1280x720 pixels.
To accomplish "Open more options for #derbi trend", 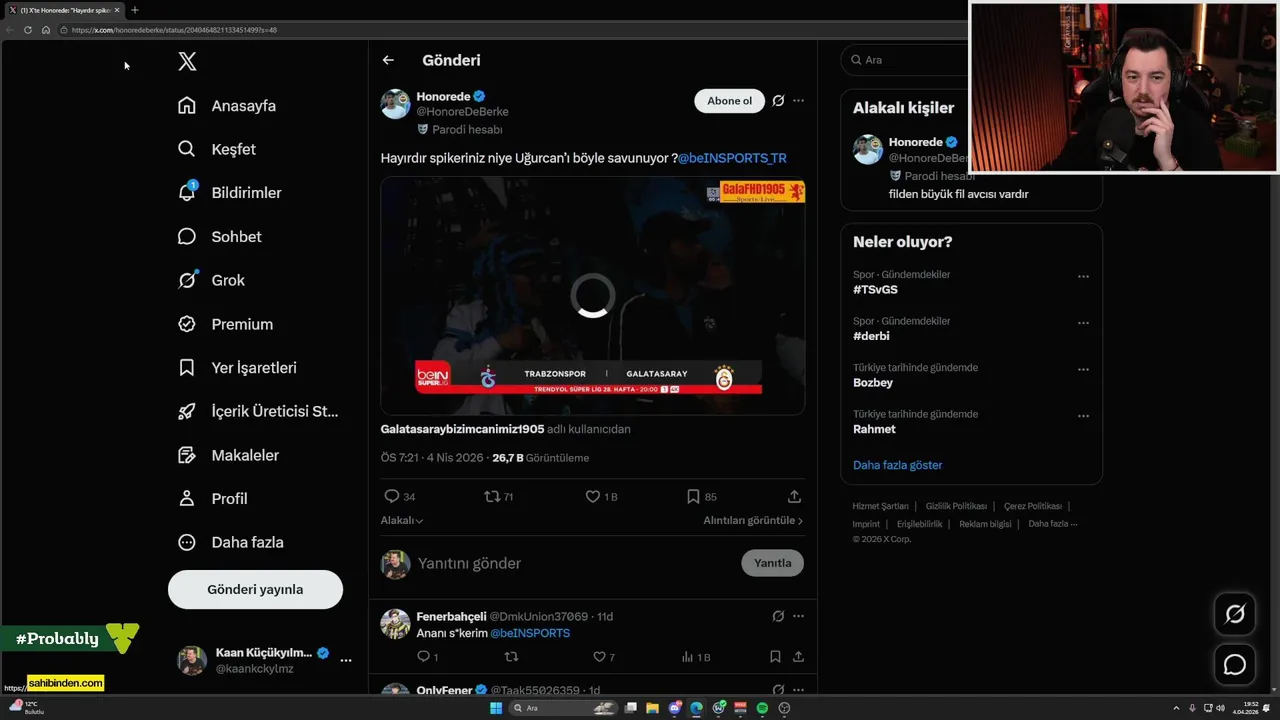I will click(x=1083, y=323).
